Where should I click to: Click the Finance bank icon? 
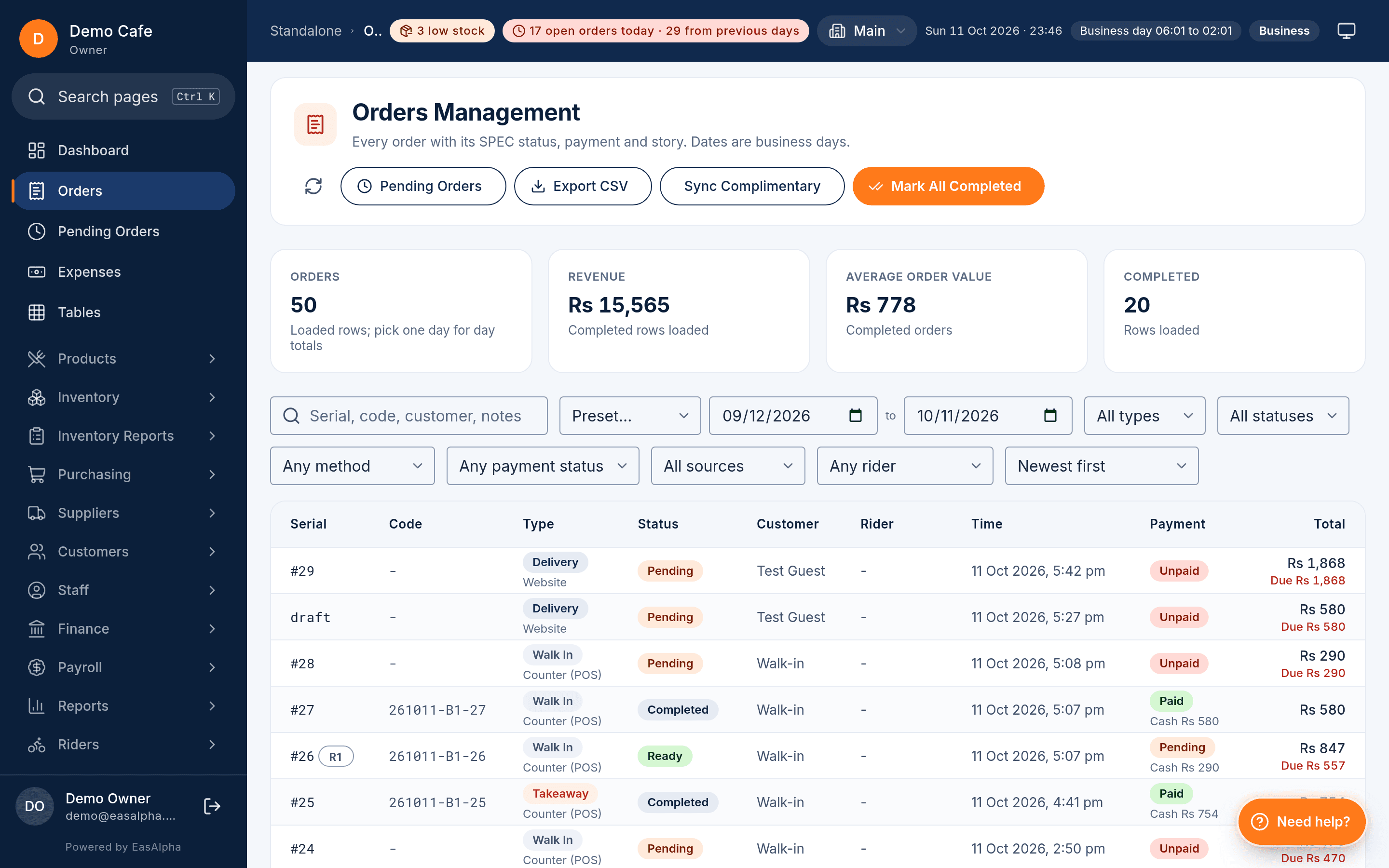pos(37,629)
